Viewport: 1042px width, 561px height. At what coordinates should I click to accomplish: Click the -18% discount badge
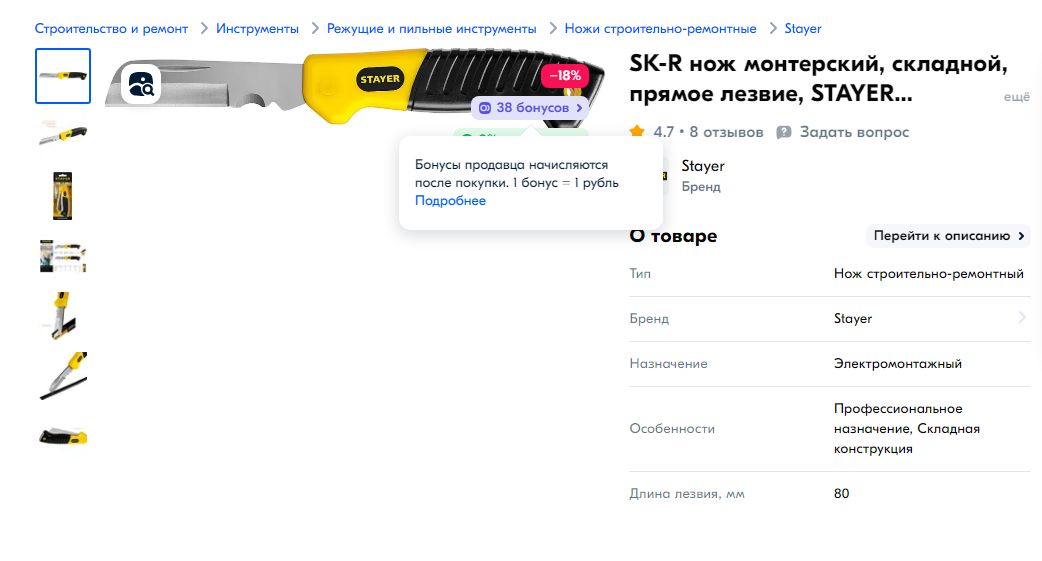(x=565, y=76)
